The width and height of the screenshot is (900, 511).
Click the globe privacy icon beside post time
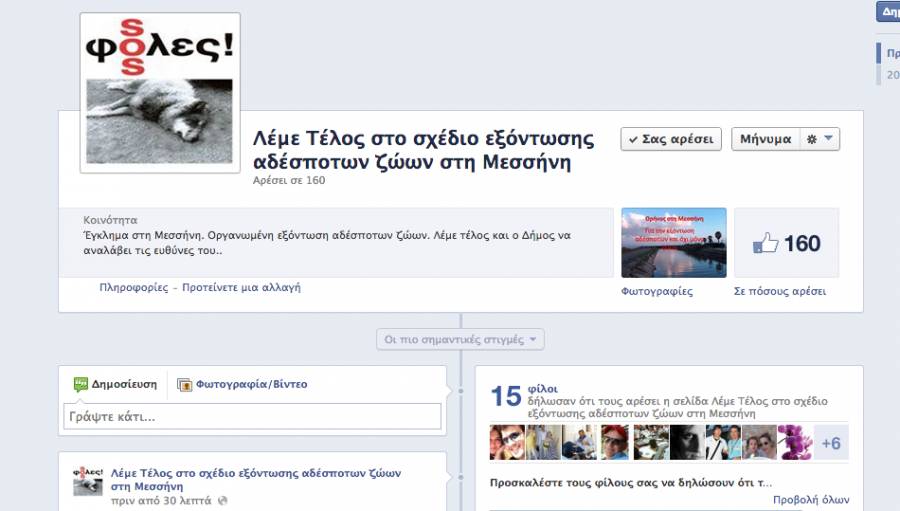pyautogui.click(x=223, y=500)
